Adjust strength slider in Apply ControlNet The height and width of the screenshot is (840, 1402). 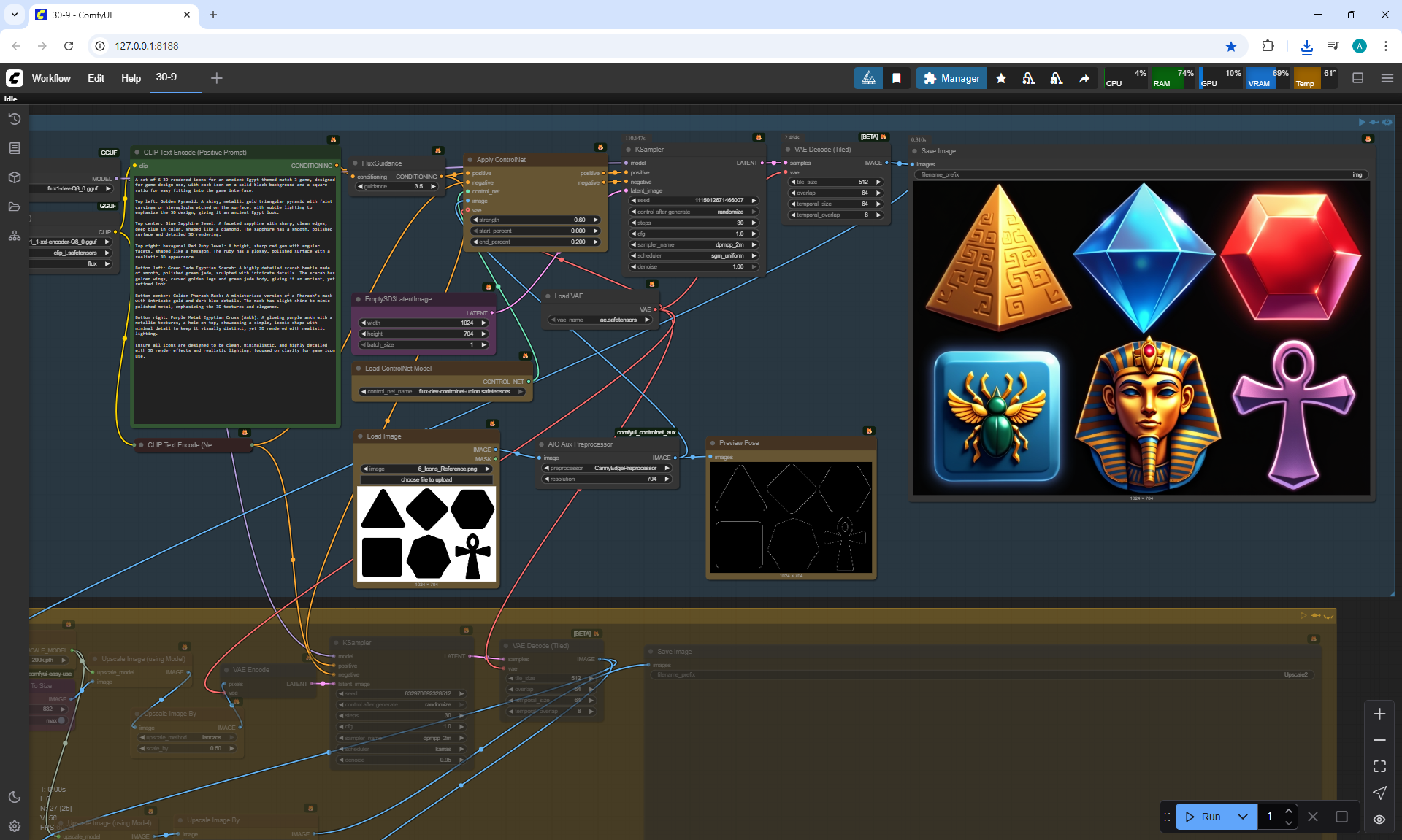click(x=535, y=220)
